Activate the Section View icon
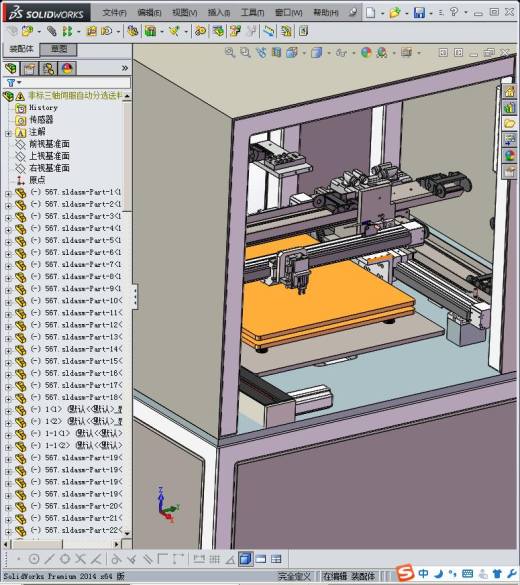The width and height of the screenshot is (520, 585). (x=276, y=53)
